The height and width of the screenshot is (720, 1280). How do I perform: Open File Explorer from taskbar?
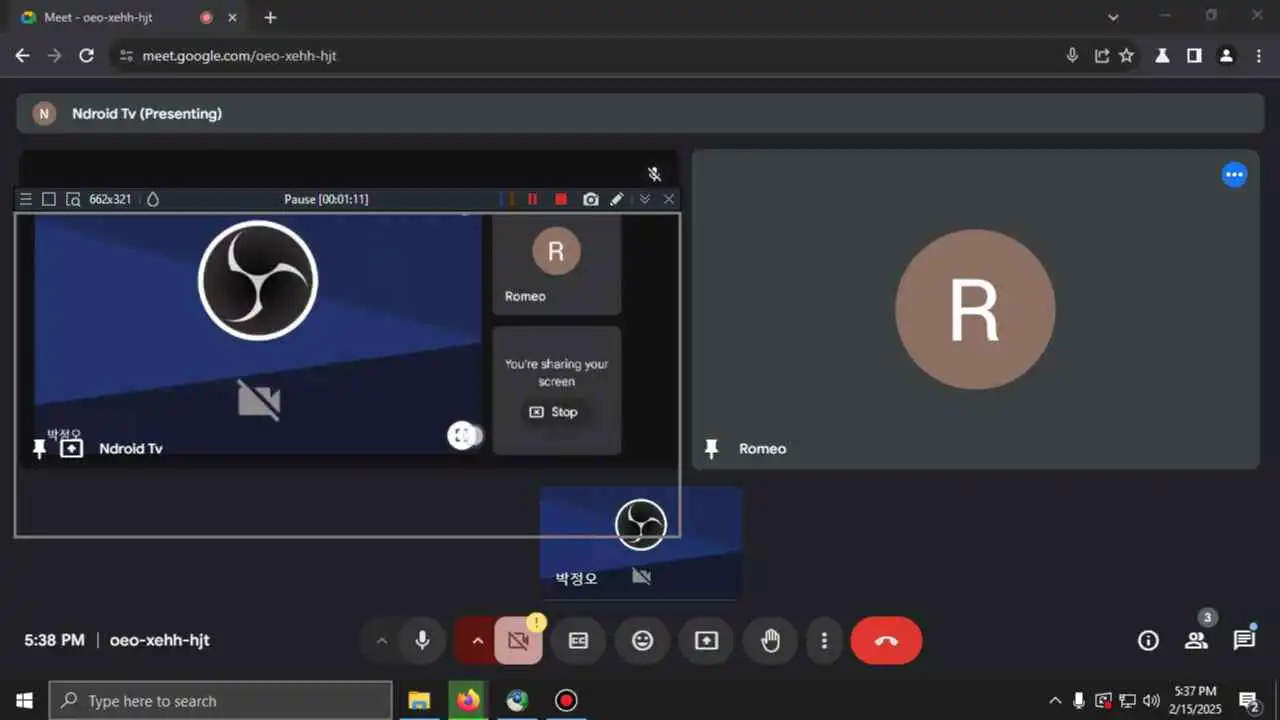pos(419,700)
